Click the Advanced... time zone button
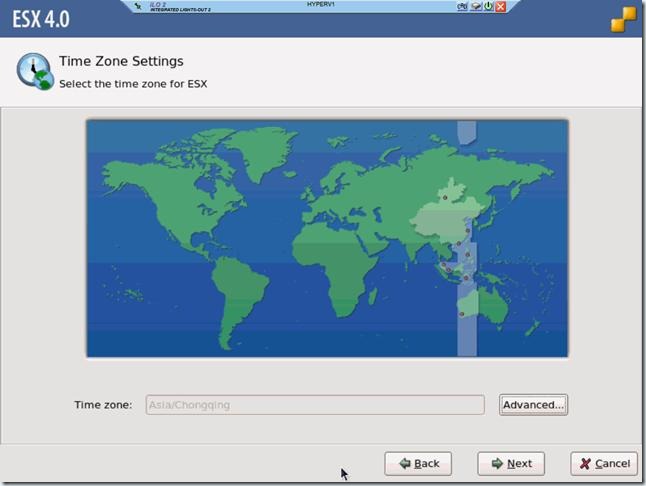Viewport: 646px width, 486px height. pyautogui.click(x=533, y=404)
